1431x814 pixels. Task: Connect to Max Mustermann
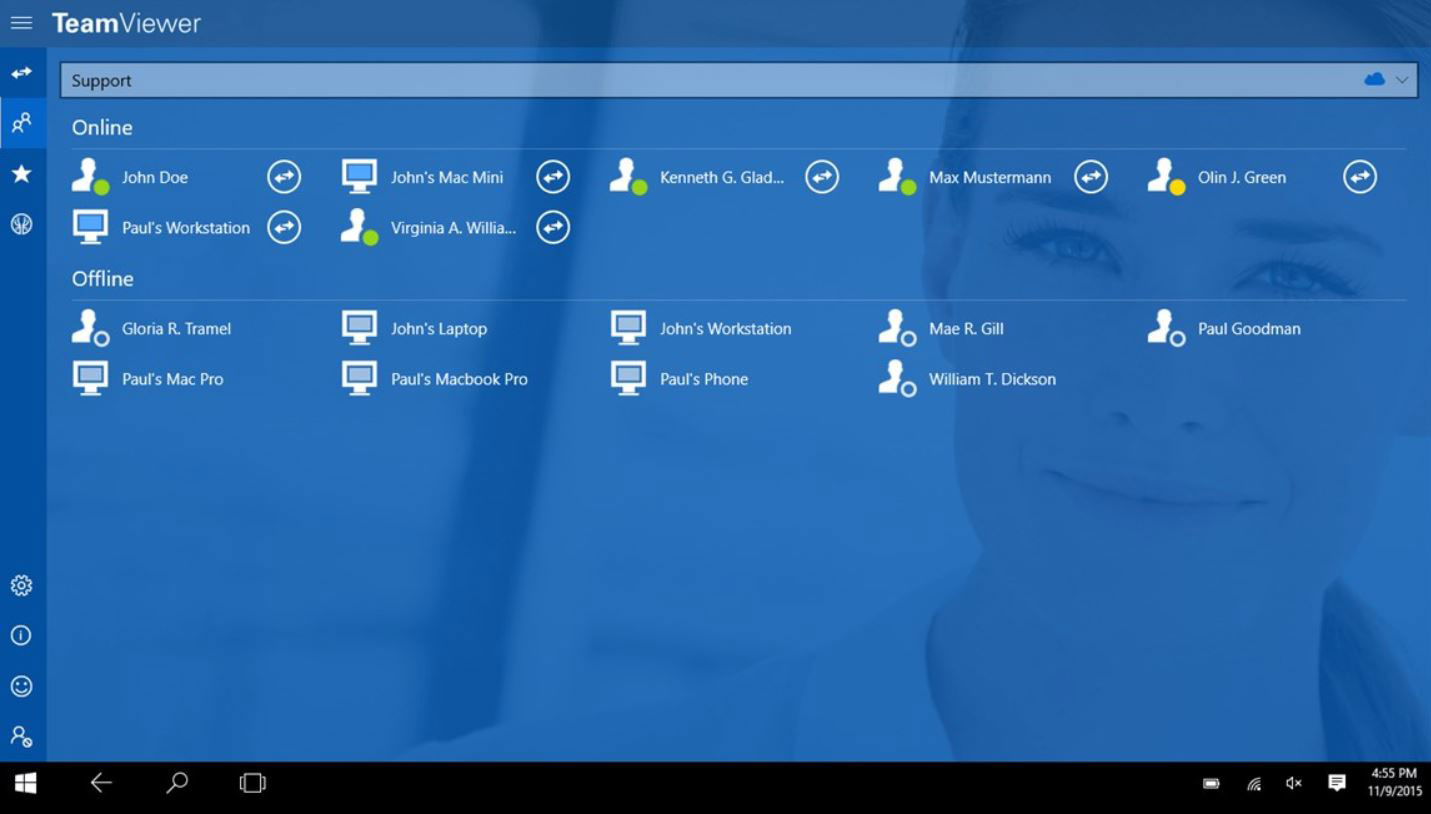(x=1090, y=176)
